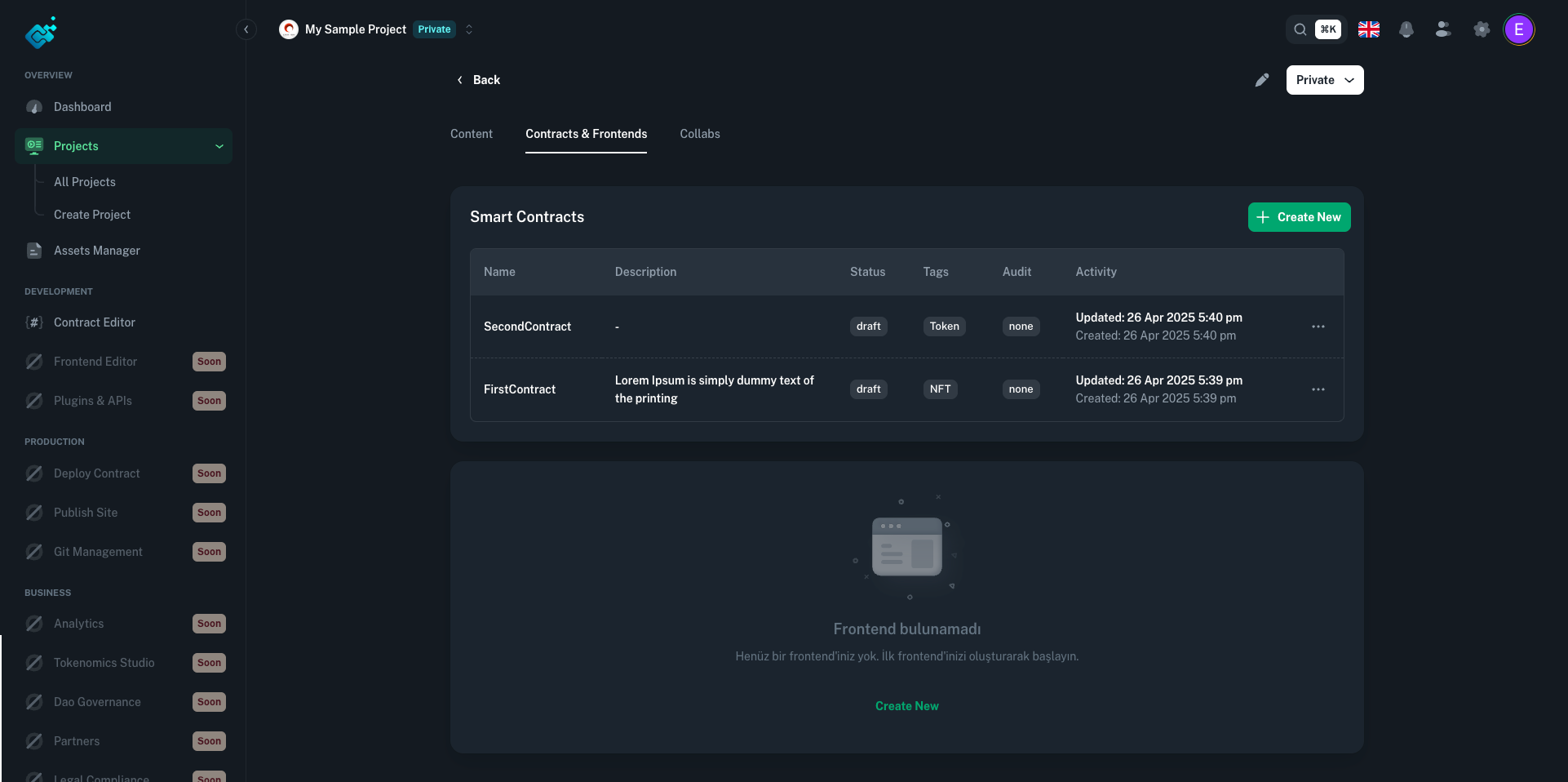Click the Create New frontend link
1568x782 pixels.
pyautogui.click(x=906, y=706)
